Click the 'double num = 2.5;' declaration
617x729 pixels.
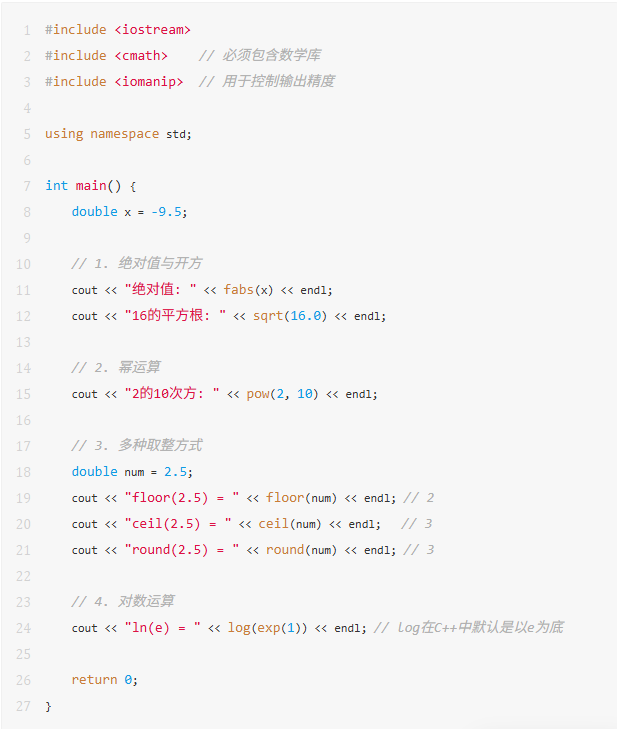[x=132, y=472]
